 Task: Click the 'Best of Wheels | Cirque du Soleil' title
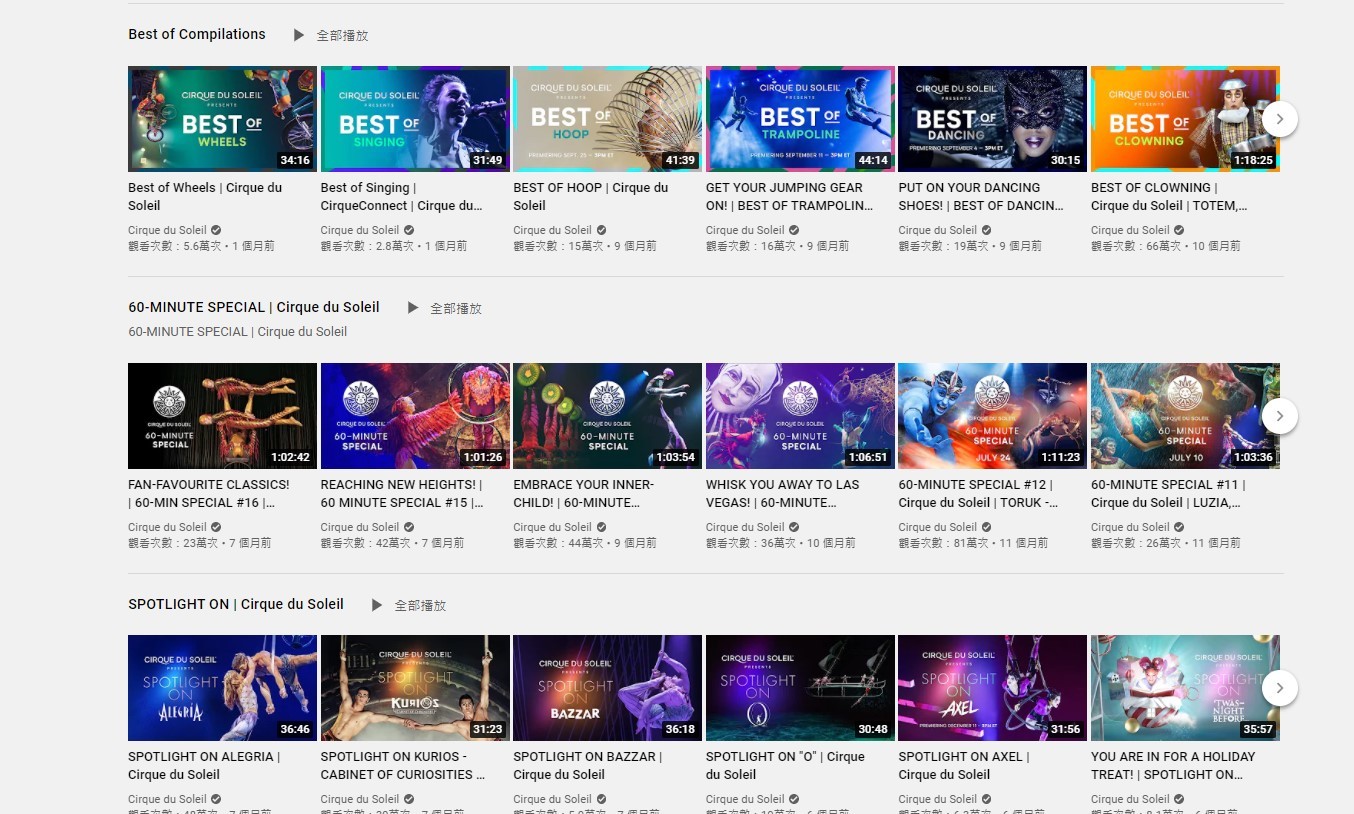pos(205,196)
